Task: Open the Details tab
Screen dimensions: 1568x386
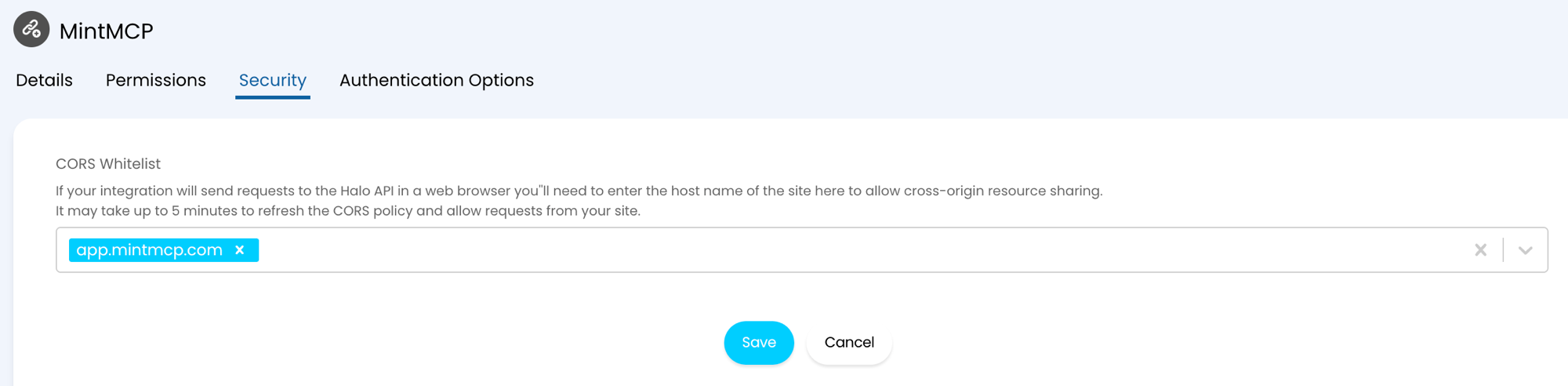Action: [x=44, y=80]
